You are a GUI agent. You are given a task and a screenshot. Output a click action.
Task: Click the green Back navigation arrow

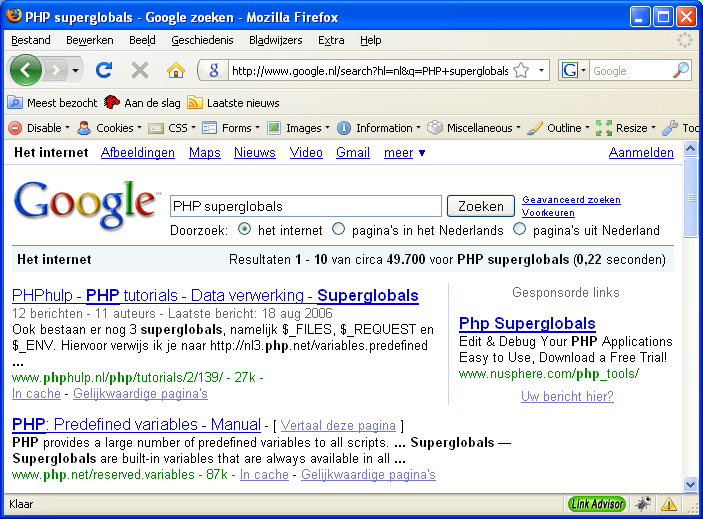pyautogui.click(x=26, y=70)
